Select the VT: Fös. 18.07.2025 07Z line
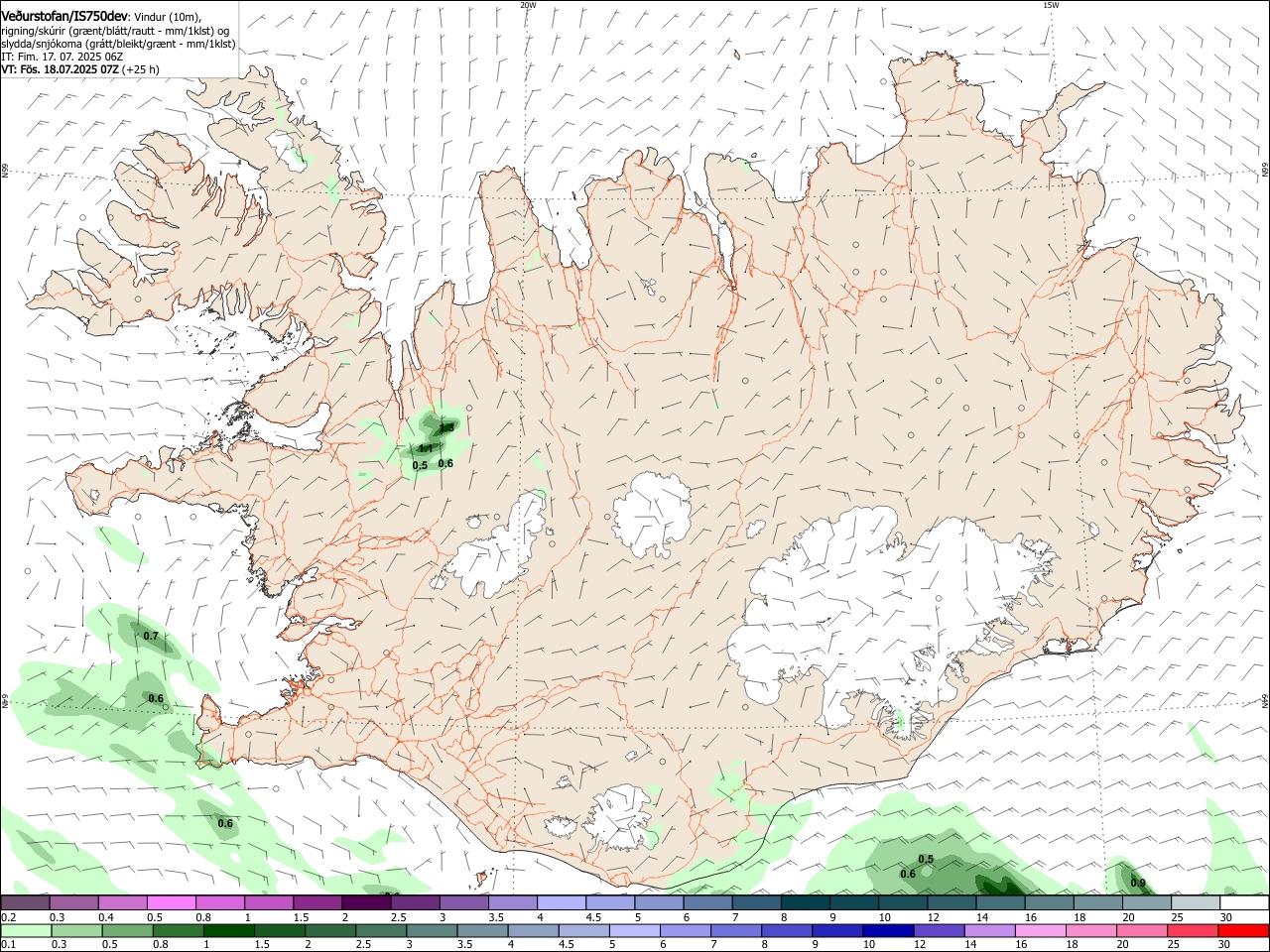1270x952 pixels. coord(79,69)
